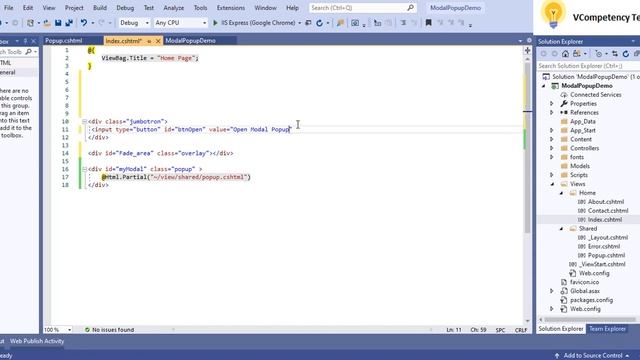Open the File menu

click(x=9, y=8)
